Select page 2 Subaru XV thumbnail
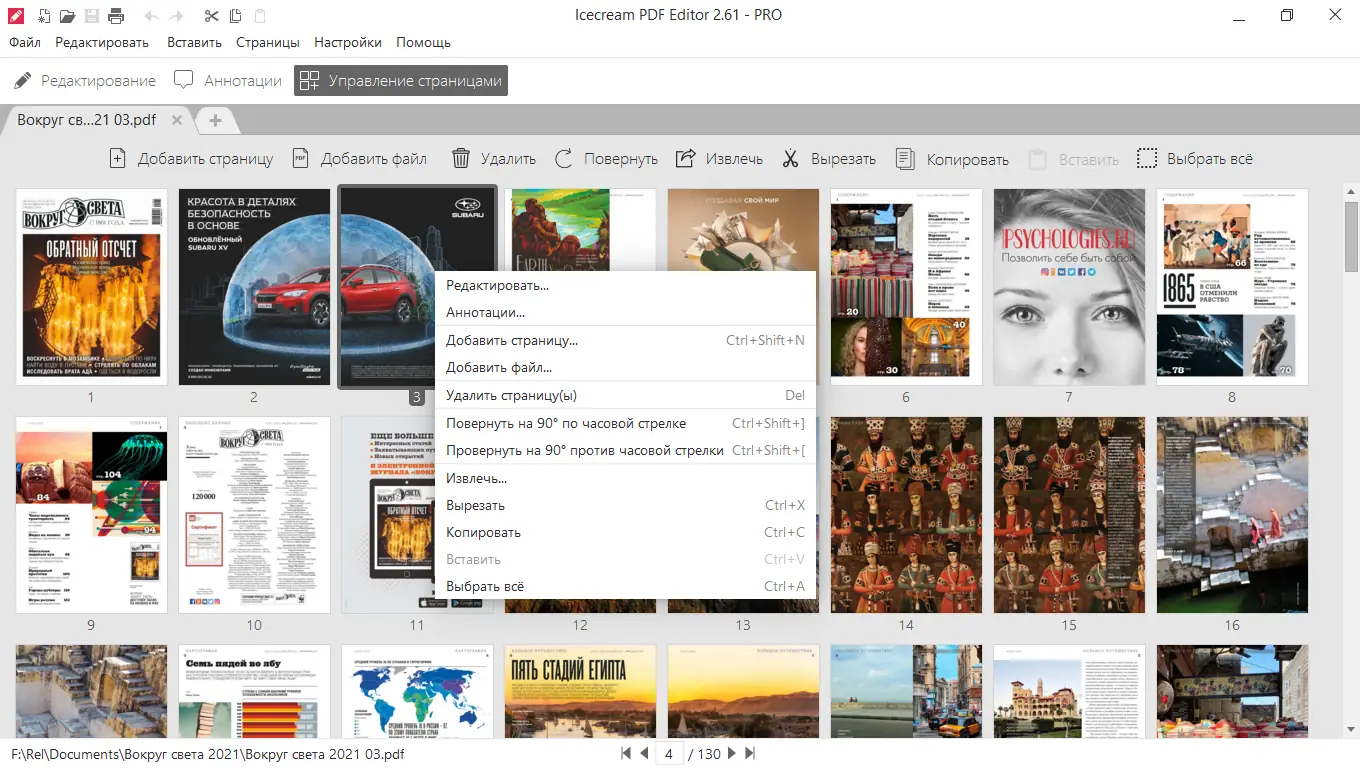The height and width of the screenshot is (768, 1360). pyautogui.click(x=254, y=286)
